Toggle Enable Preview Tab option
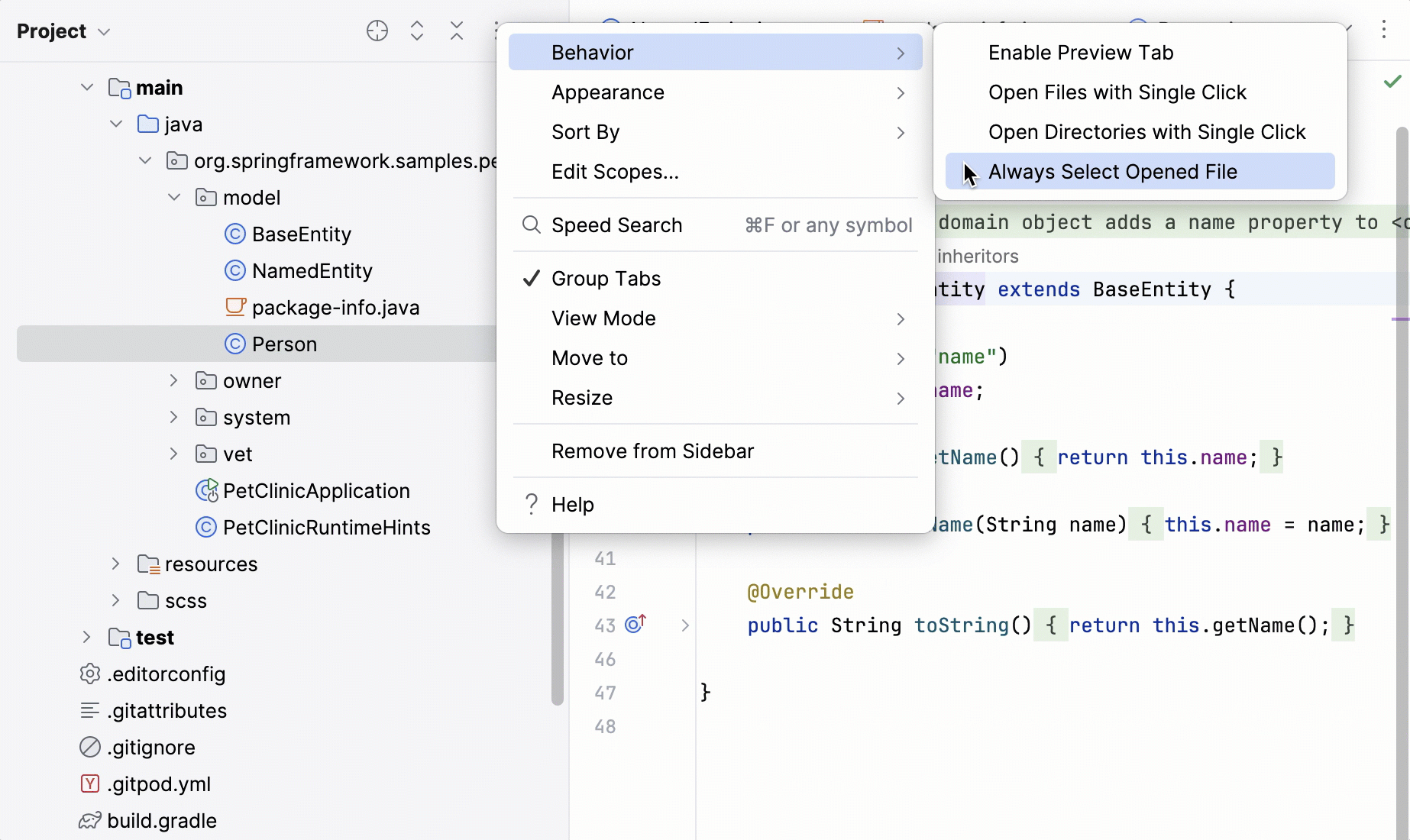 click(x=1080, y=53)
